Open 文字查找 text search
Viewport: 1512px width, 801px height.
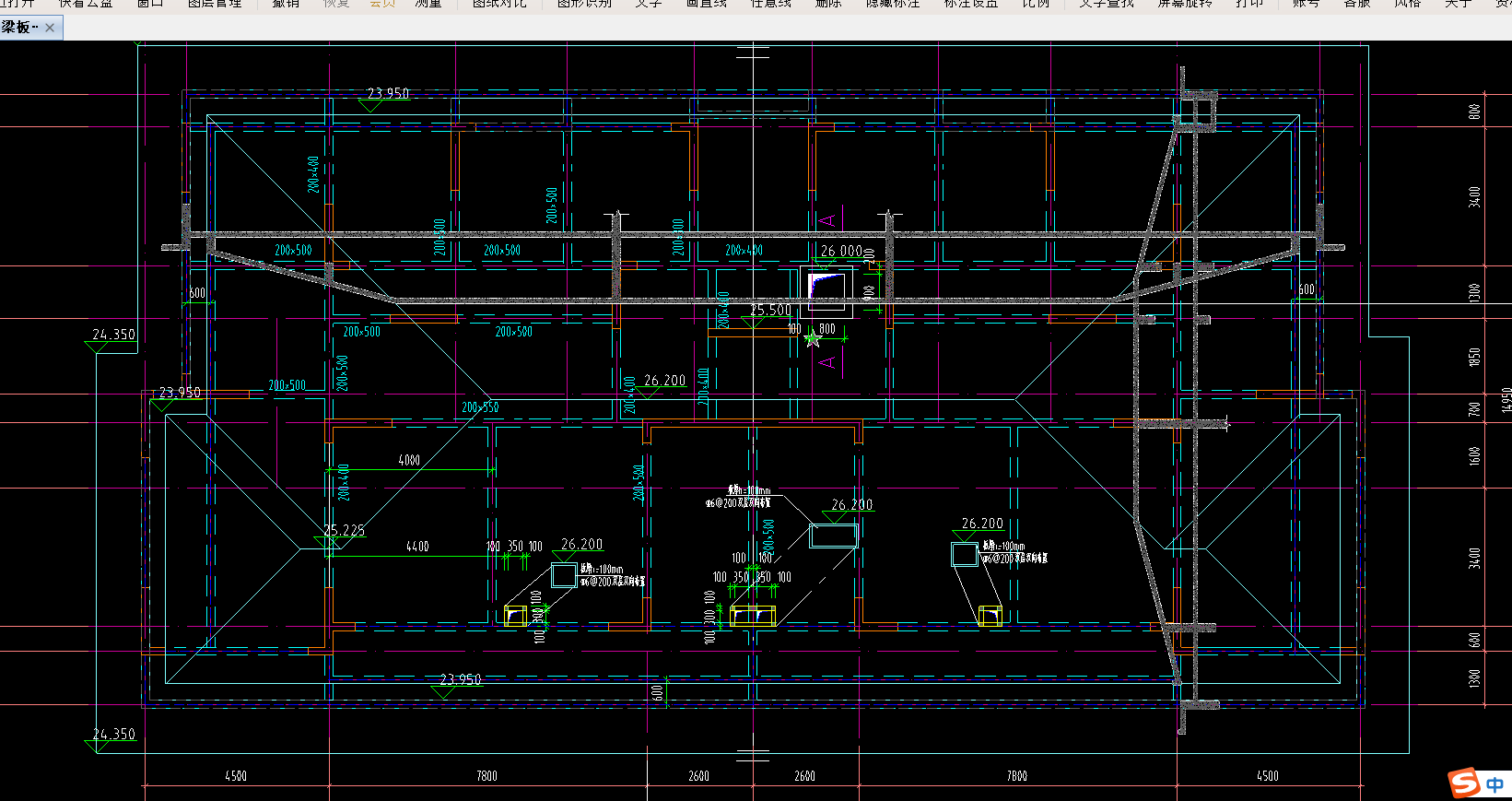1107,4
